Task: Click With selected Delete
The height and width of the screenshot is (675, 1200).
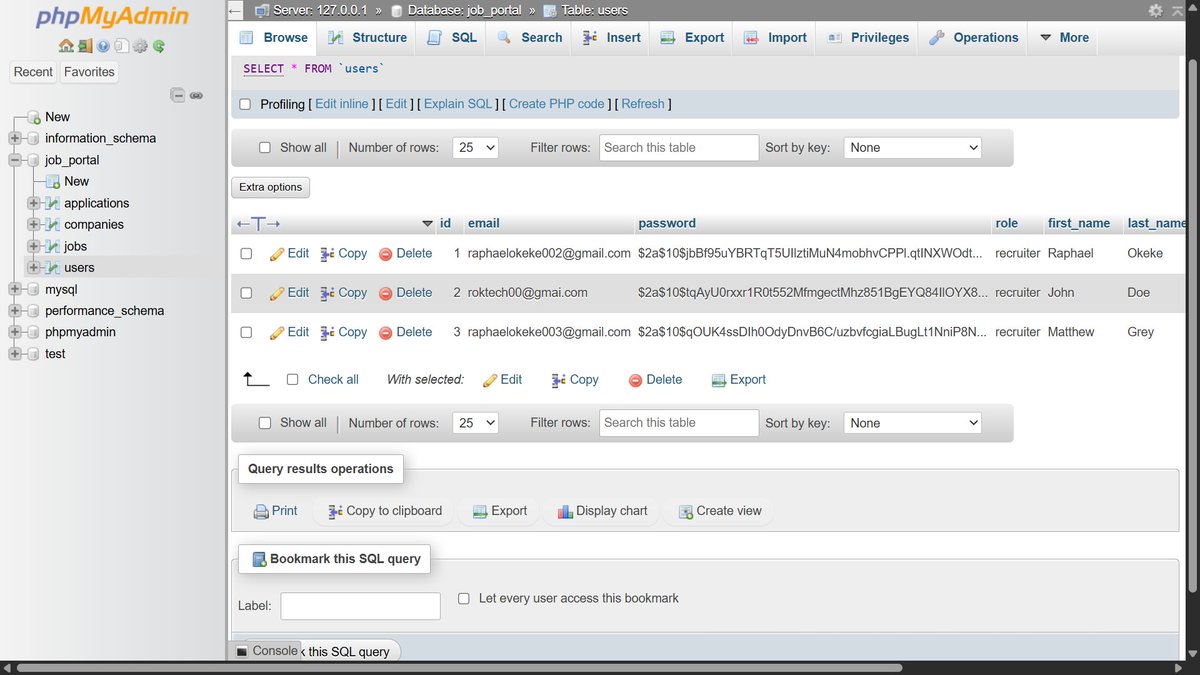Action: (655, 380)
